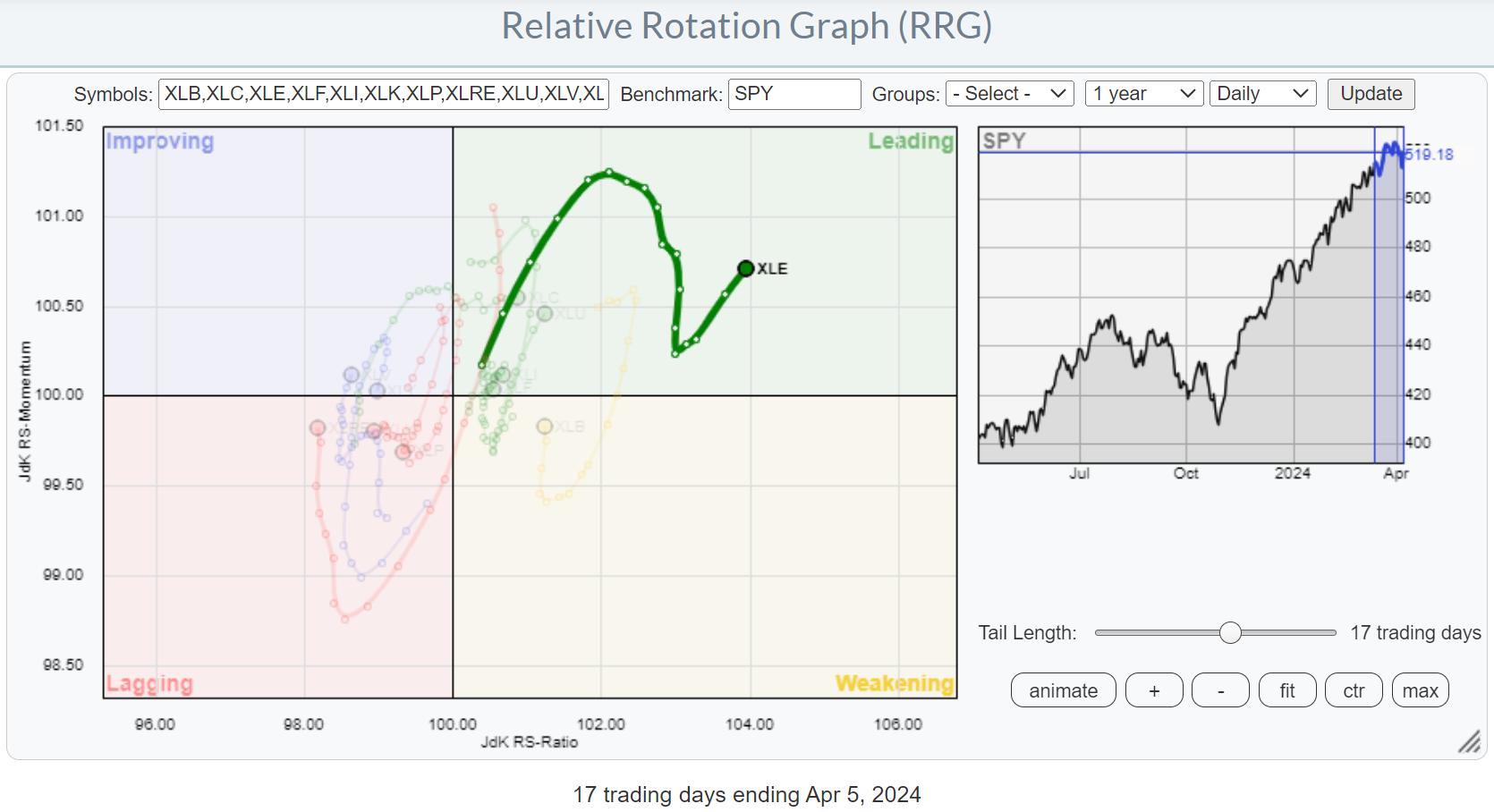
Task: Click the faded XLP marker in Lagging quadrant
Action: point(403,452)
